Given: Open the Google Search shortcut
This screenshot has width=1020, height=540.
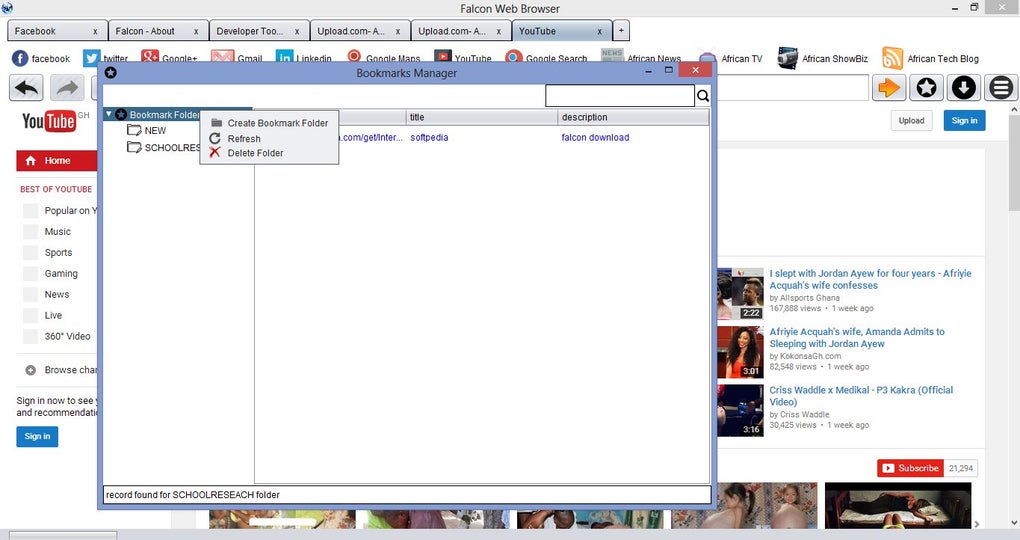Looking at the screenshot, I should 546,59.
